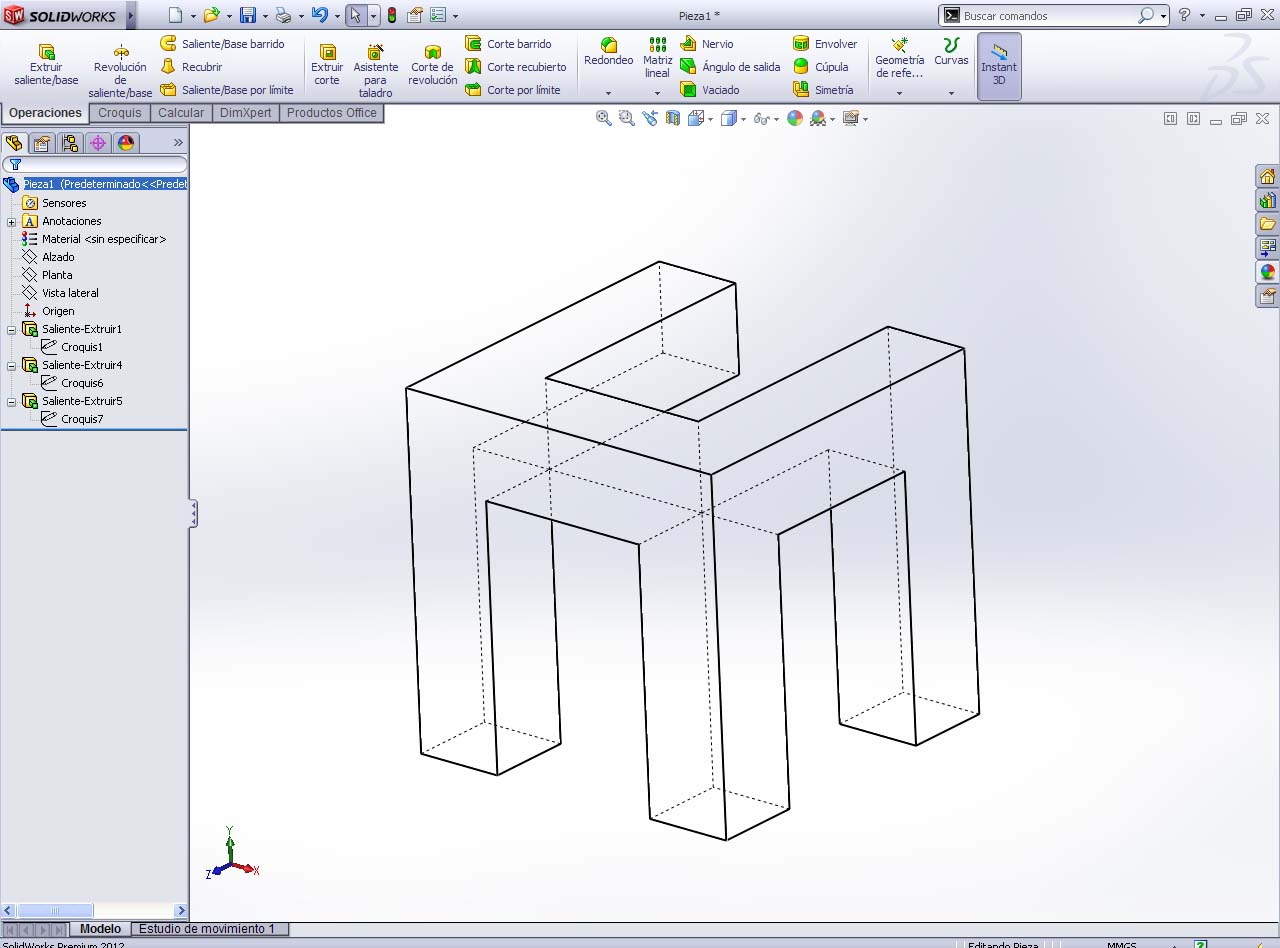The width and height of the screenshot is (1280, 948).
Task: Expand the Redondeo dropdown arrow
Action: pos(608,93)
